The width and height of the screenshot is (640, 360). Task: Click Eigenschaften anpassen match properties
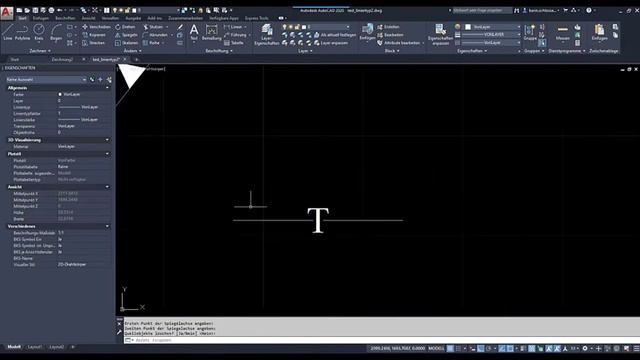(440, 34)
